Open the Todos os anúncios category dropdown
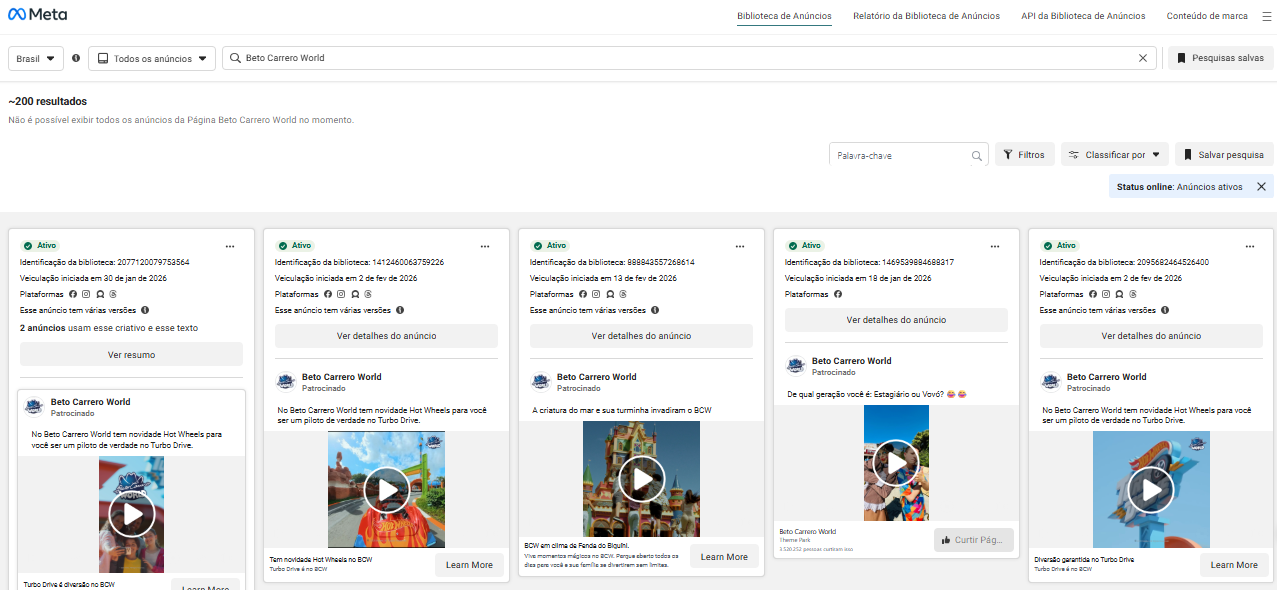The width and height of the screenshot is (1277, 590). (152, 58)
